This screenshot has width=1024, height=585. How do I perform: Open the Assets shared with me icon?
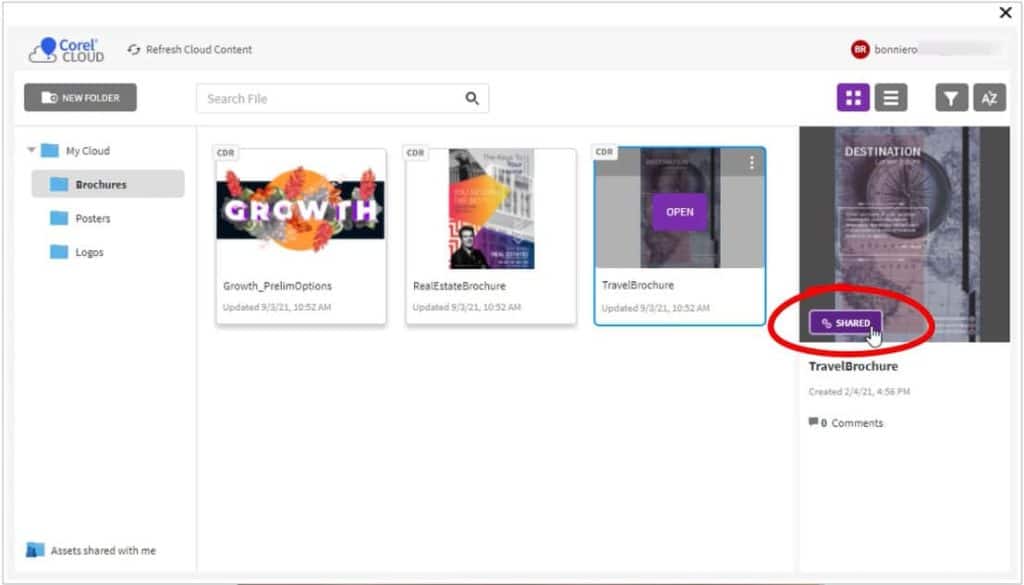tap(36, 549)
